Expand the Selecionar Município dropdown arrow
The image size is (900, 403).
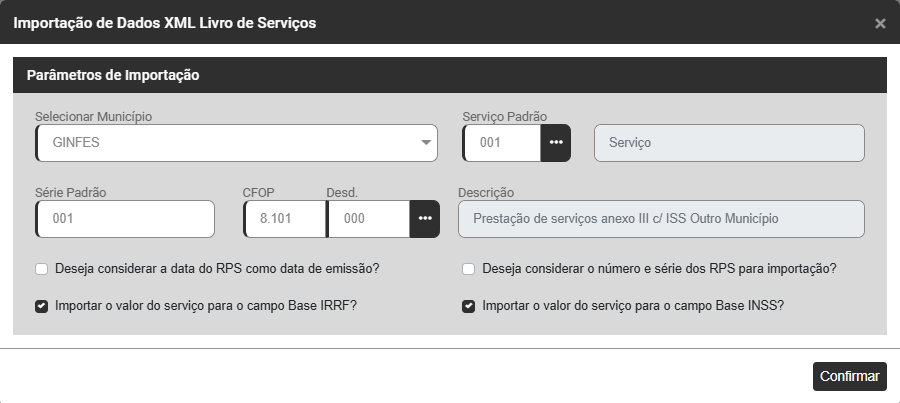click(425, 143)
